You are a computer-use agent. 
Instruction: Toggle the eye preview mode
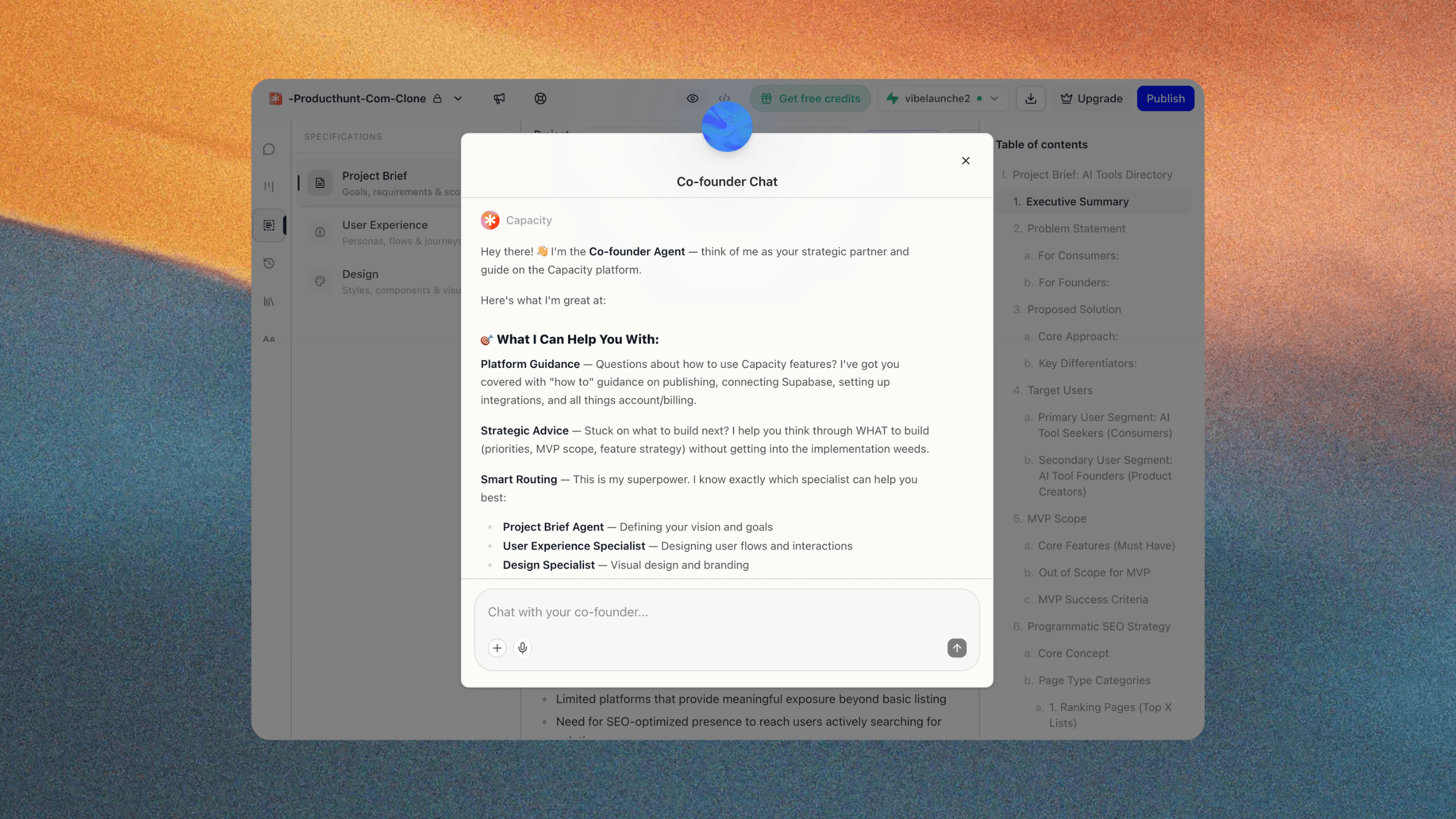[x=692, y=98]
